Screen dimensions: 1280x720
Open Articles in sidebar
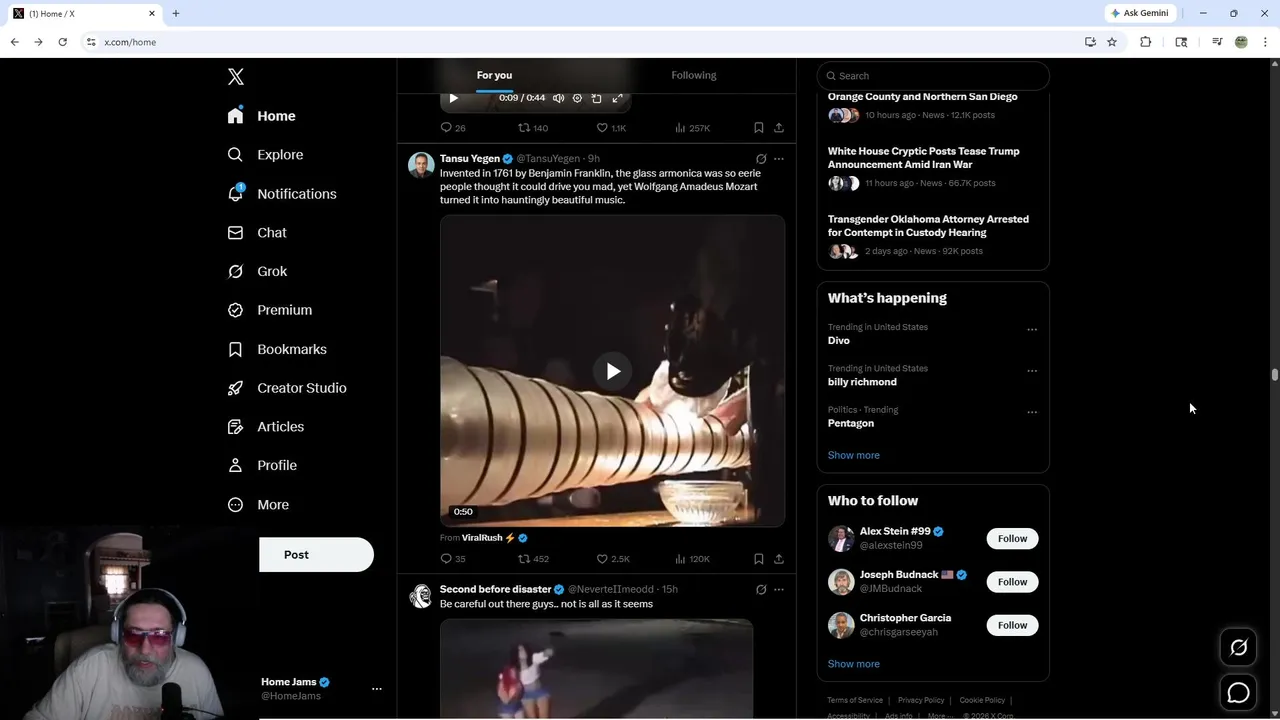(265, 427)
